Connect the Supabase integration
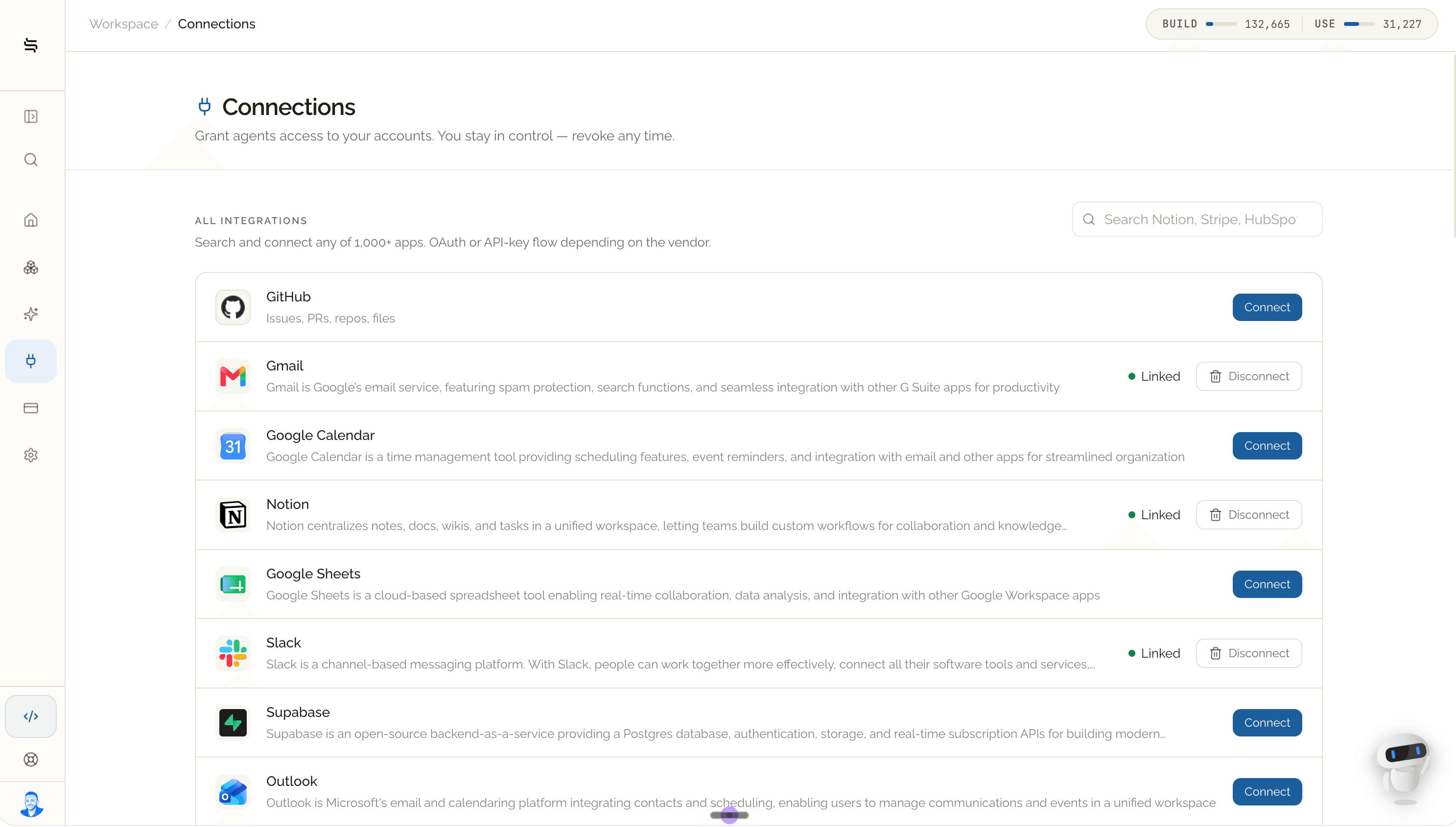This screenshot has height=827, width=1456. tap(1267, 723)
